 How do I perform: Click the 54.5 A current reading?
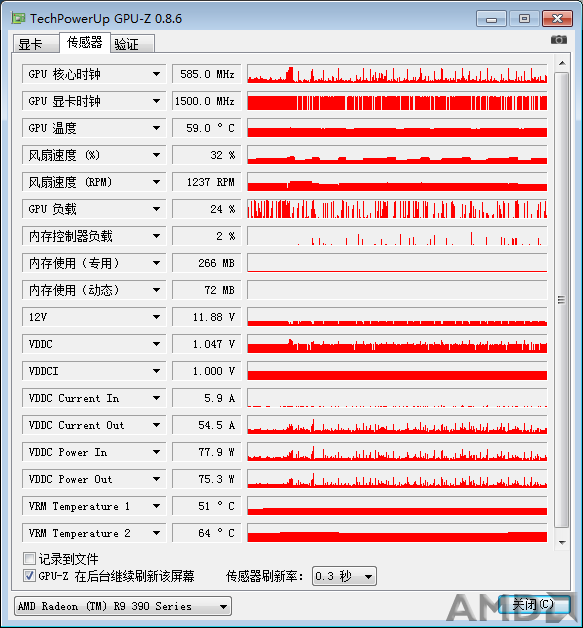[207, 425]
